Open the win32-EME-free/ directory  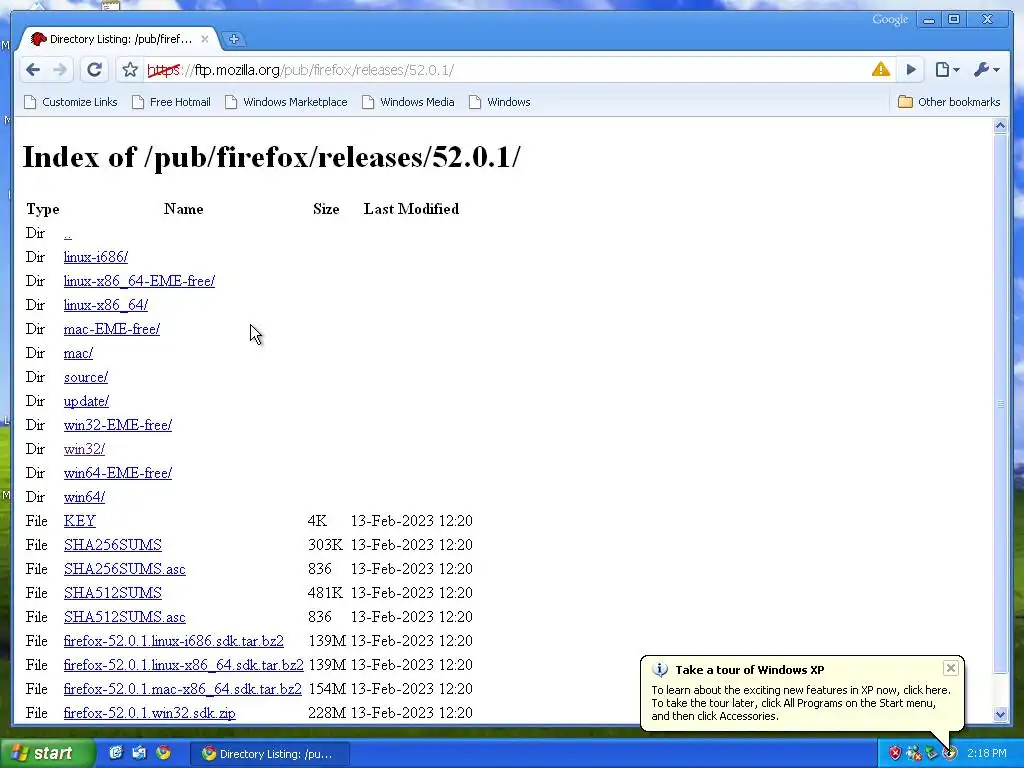click(118, 425)
